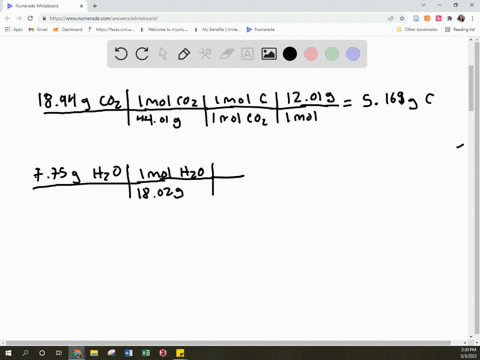Click the horizontal scrollbar at bottom

click(x=228, y=343)
